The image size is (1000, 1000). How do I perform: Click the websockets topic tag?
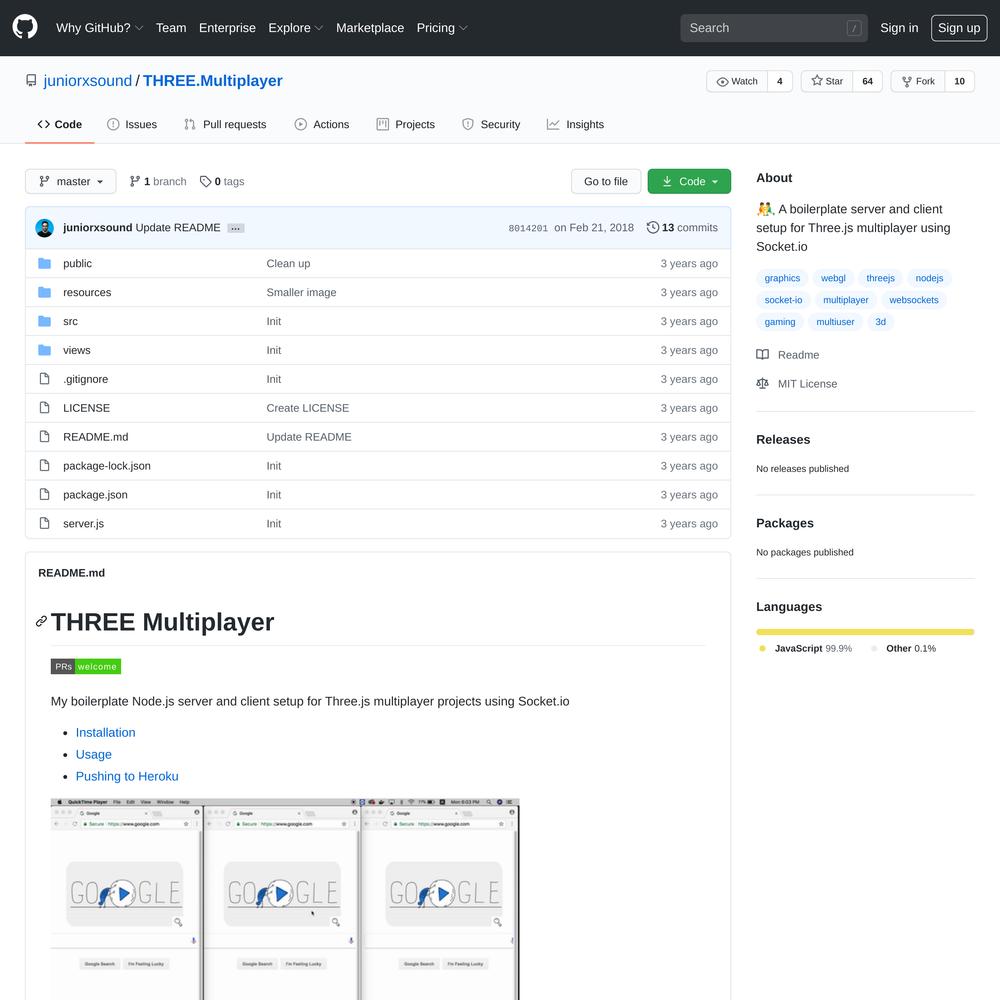click(x=914, y=300)
